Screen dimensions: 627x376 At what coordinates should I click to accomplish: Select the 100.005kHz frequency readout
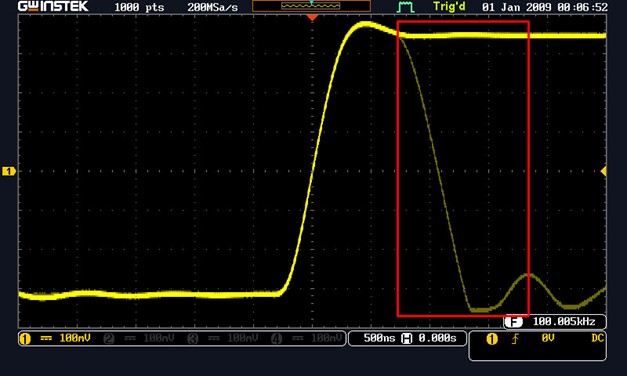(x=564, y=322)
